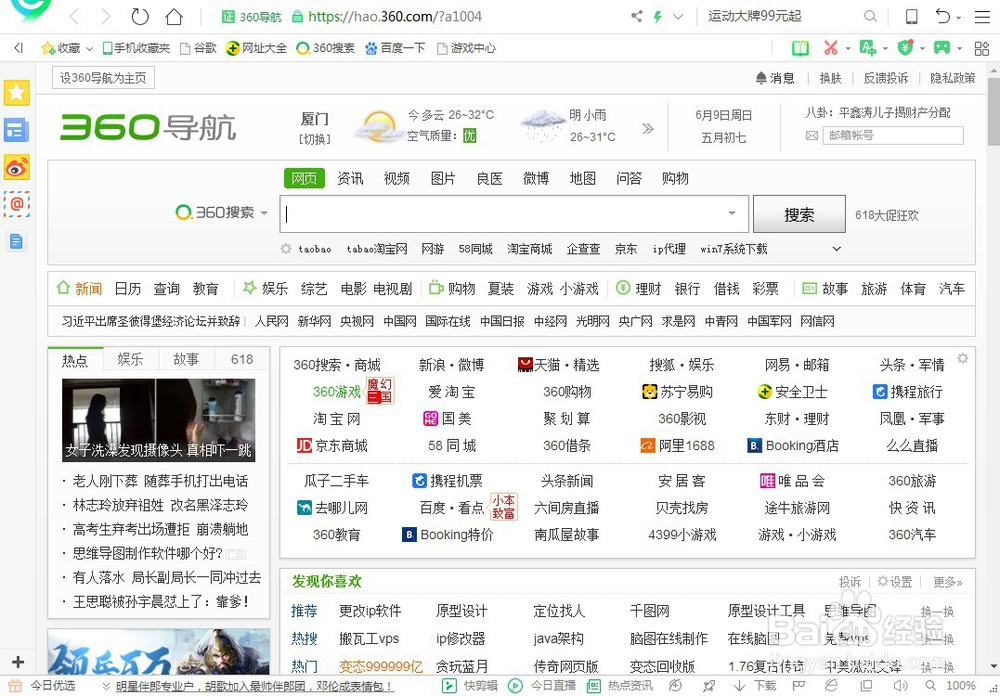Open the send-to-phone icon near address bar
Image resolution: width=1000 pixels, height=696 pixels.
(x=911, y=16)
